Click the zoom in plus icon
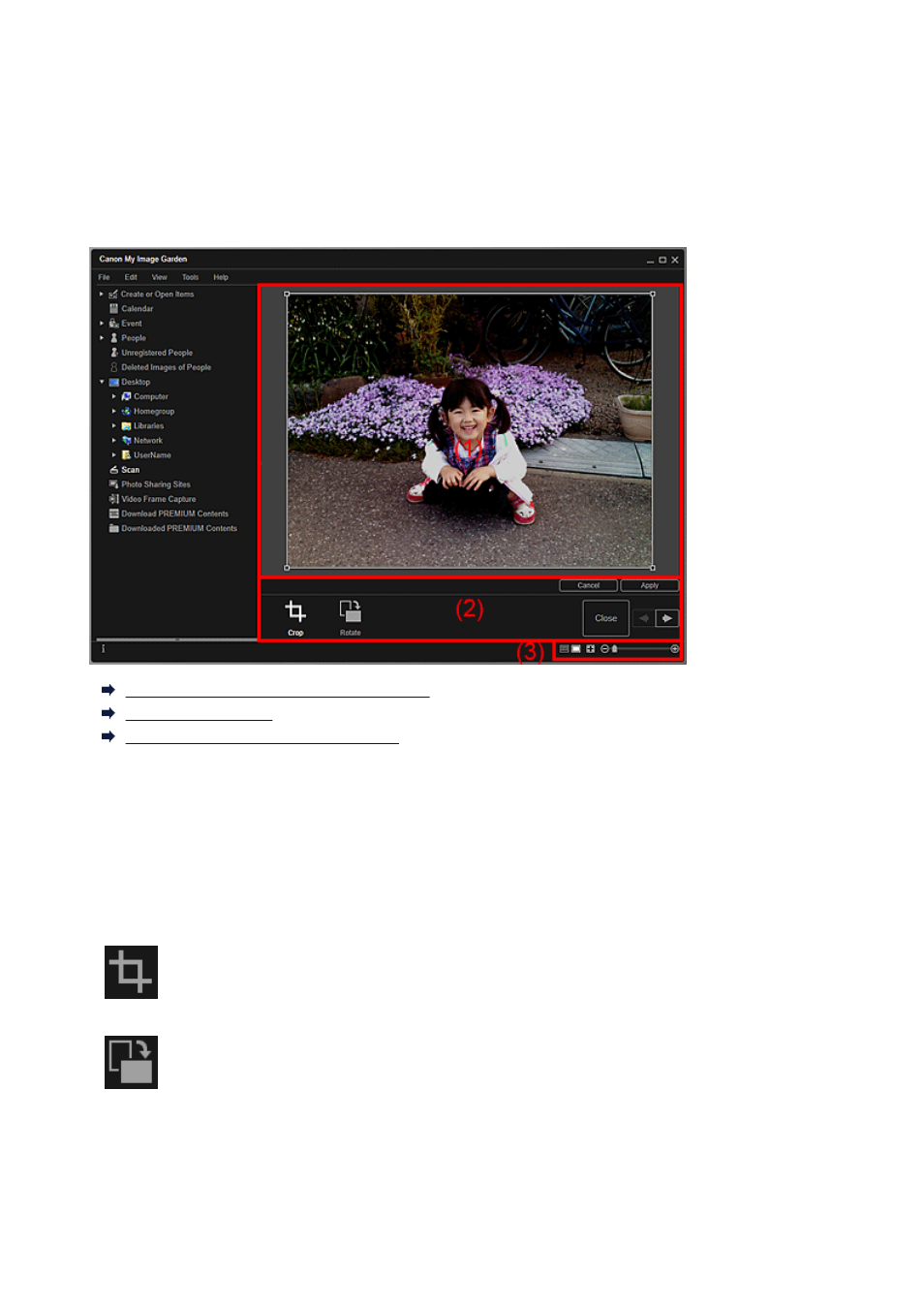Viewport: 924px width, 1308px height. point(675,649)
